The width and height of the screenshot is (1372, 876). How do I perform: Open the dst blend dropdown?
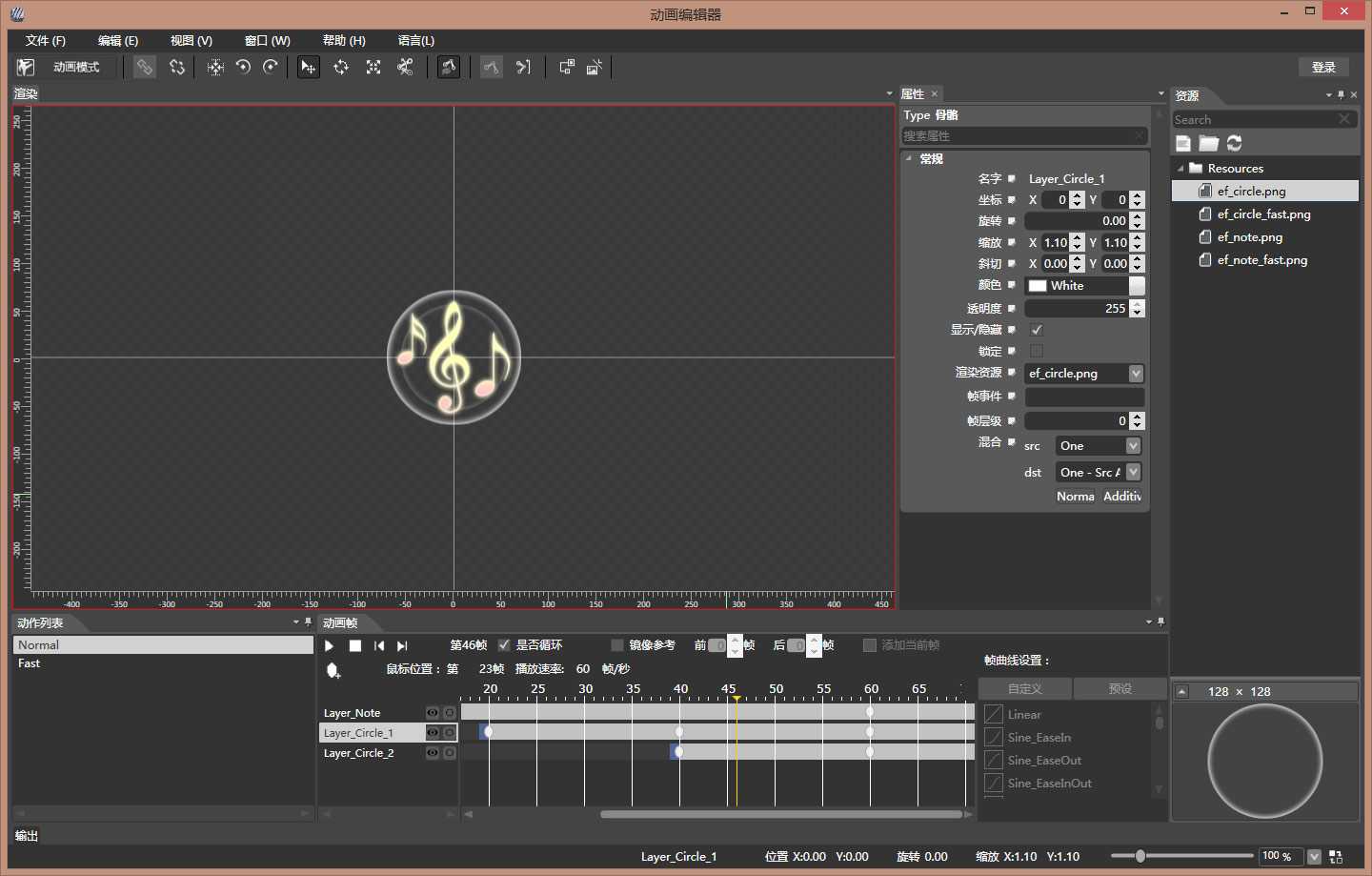[1133, 472]
